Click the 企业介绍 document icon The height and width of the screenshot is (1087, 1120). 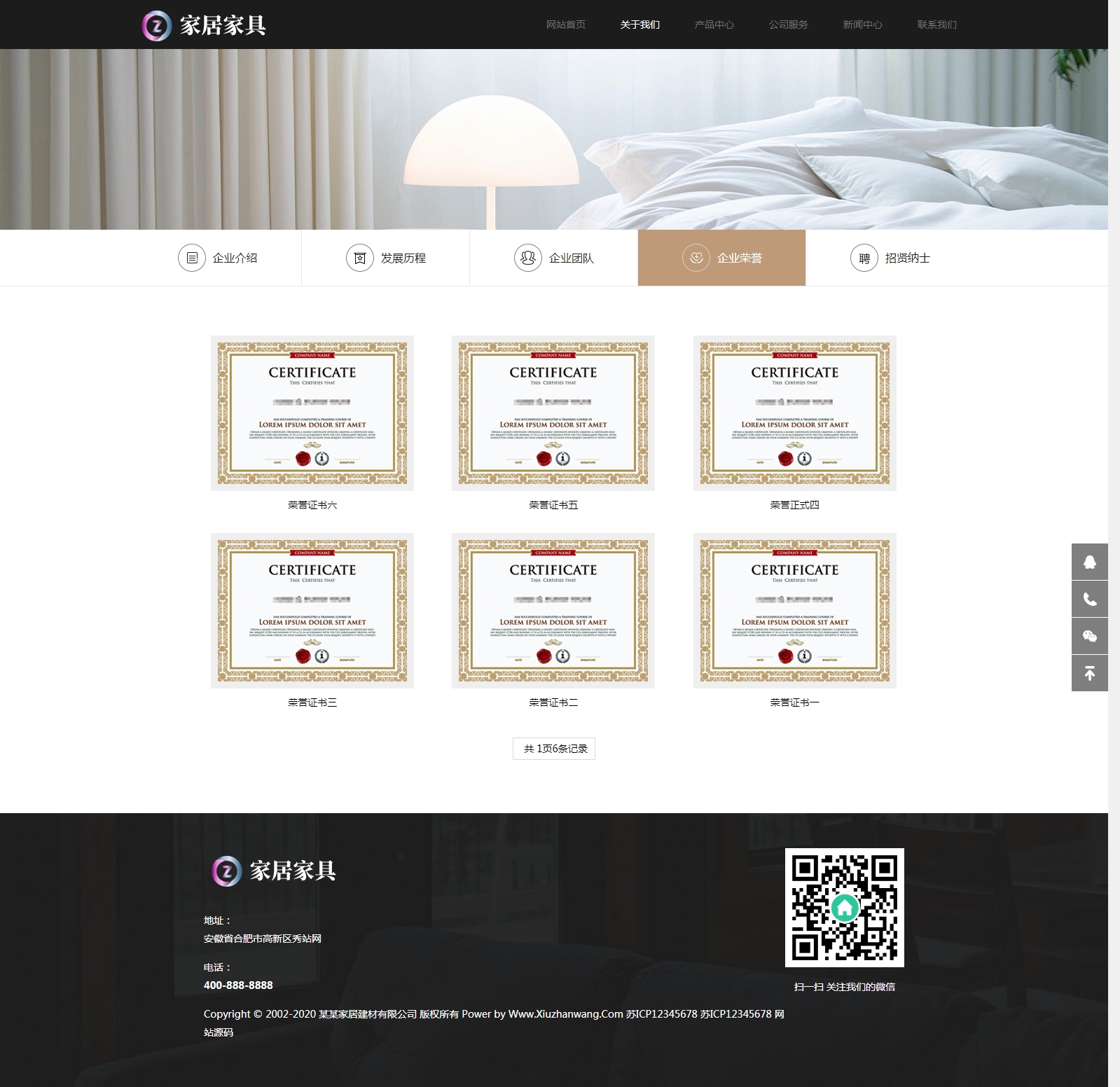click(x=191, y=258)
